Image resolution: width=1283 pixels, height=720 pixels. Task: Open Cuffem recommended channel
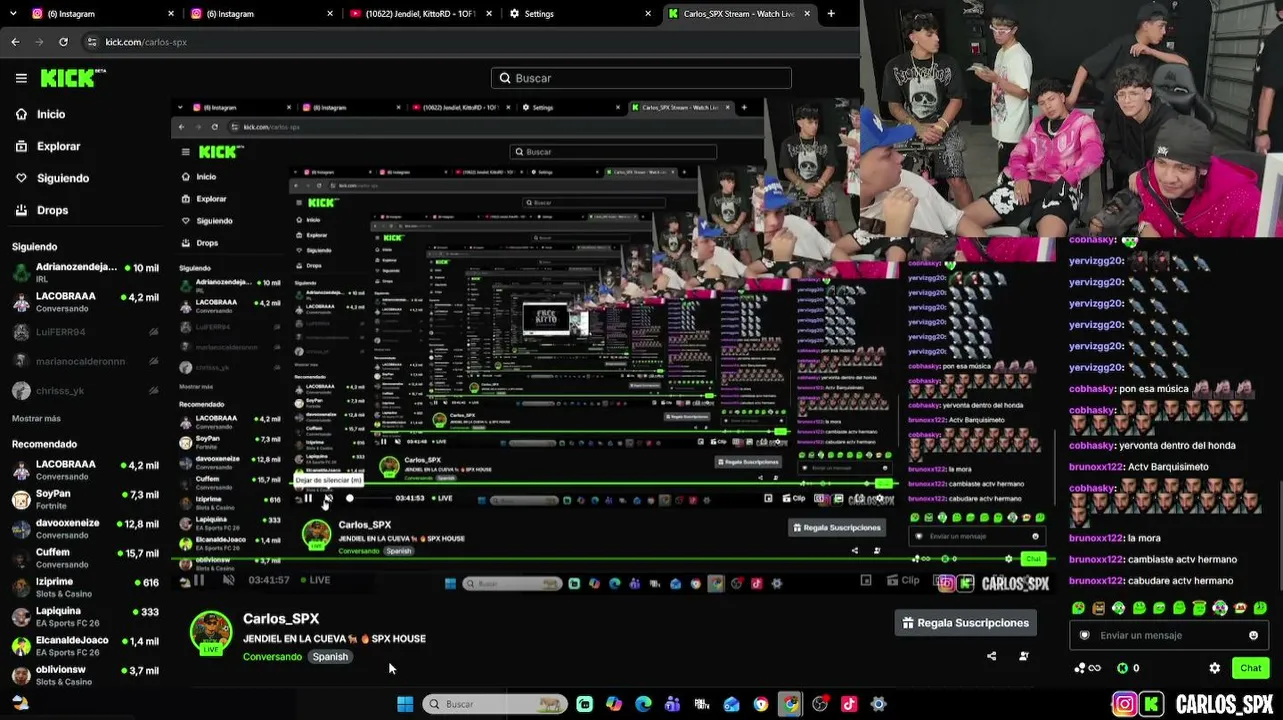pos(85,557)
